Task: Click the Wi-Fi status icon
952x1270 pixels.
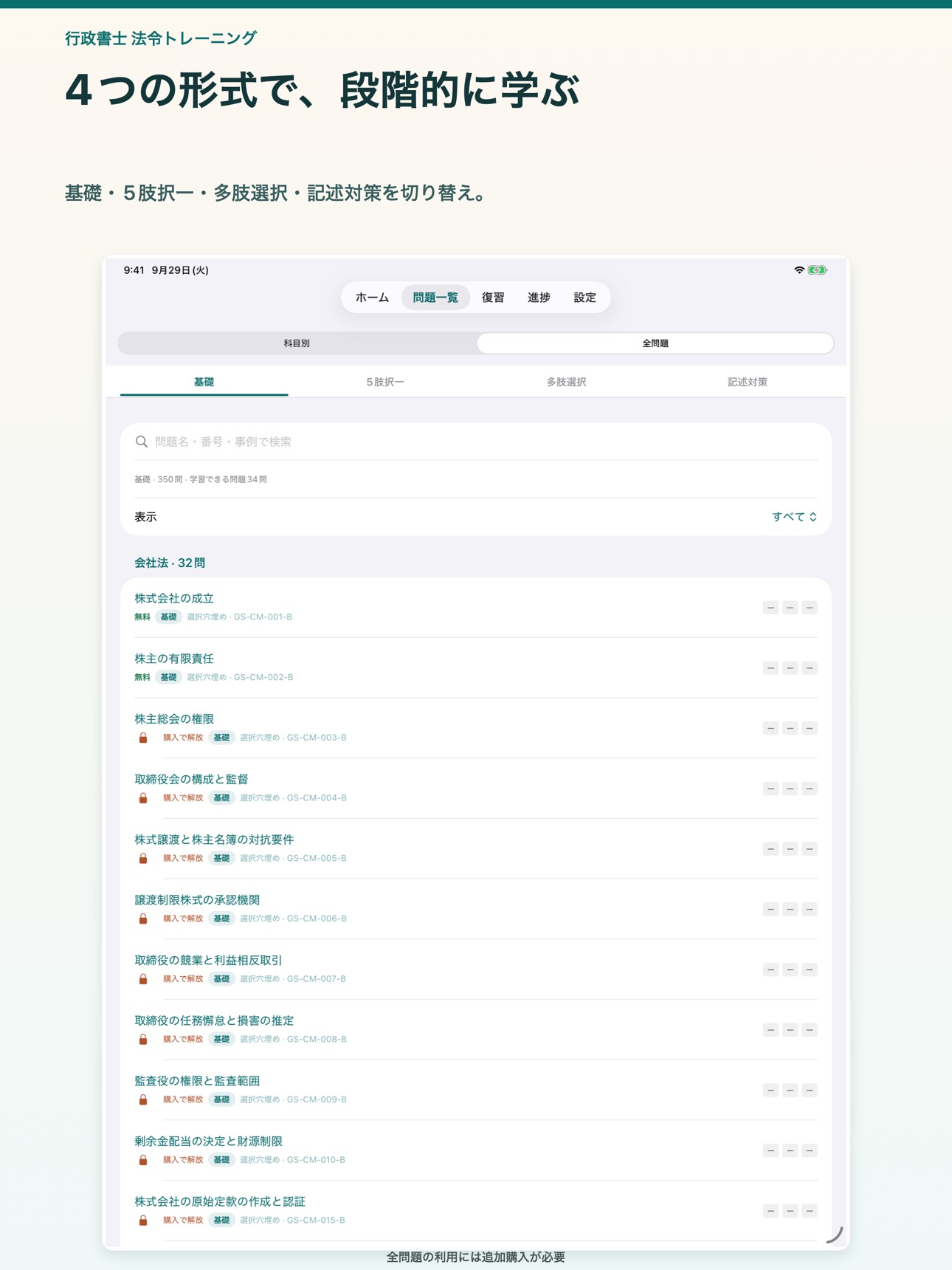Action: tap(798, 270)
